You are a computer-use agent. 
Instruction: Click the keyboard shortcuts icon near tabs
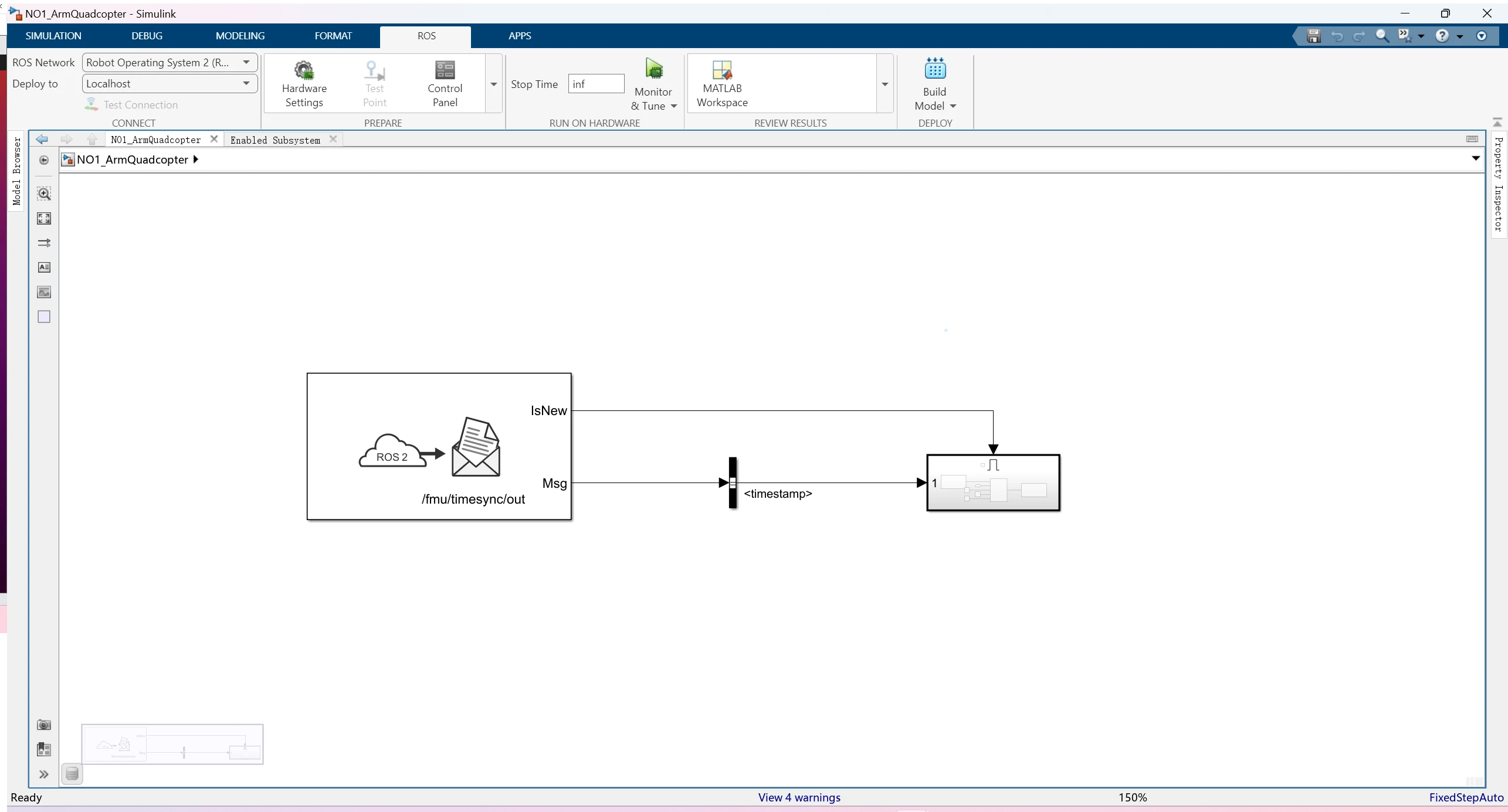(1472, 139)
